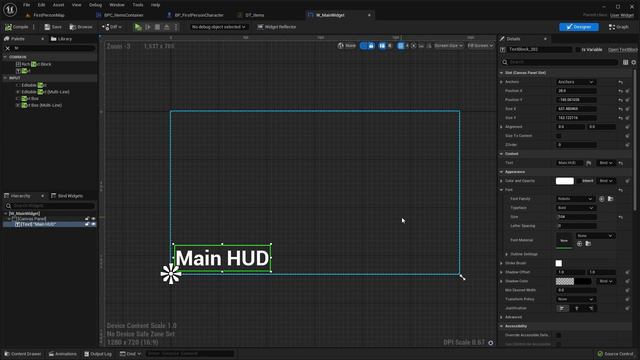Screen dimensions: 640x360
Task: Switch to Graph mode
Action: tap(619, 27)
